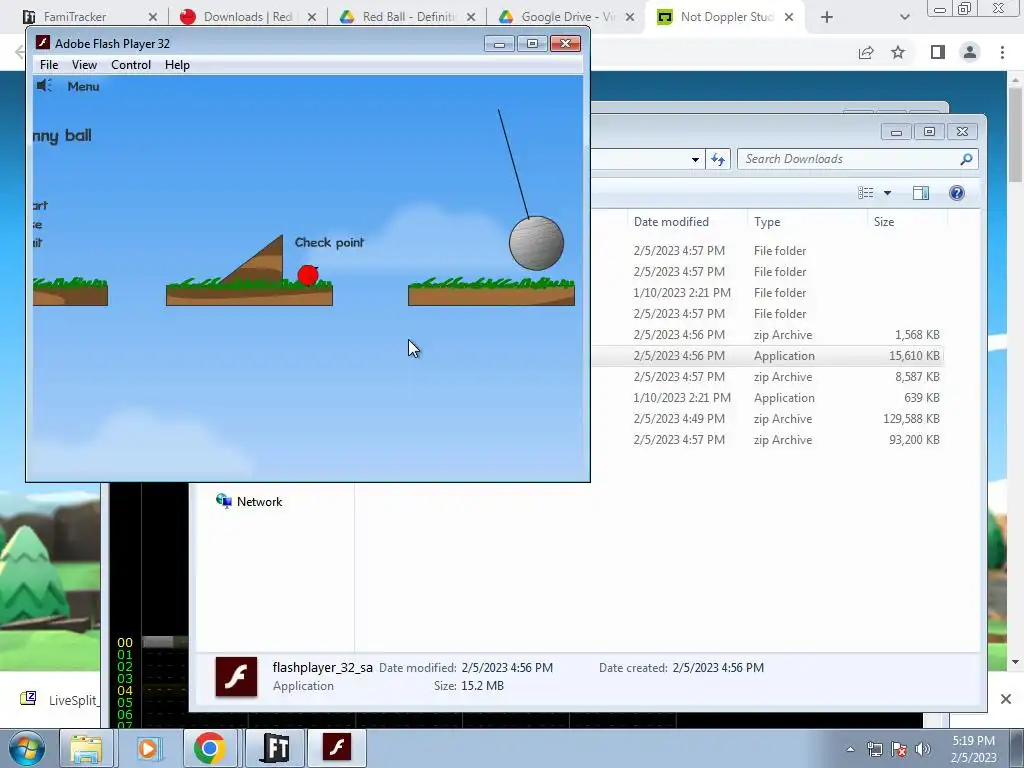Open Windows Media Player from taskbar
This screenshot has width=1024, height=768.
[148, 748]
